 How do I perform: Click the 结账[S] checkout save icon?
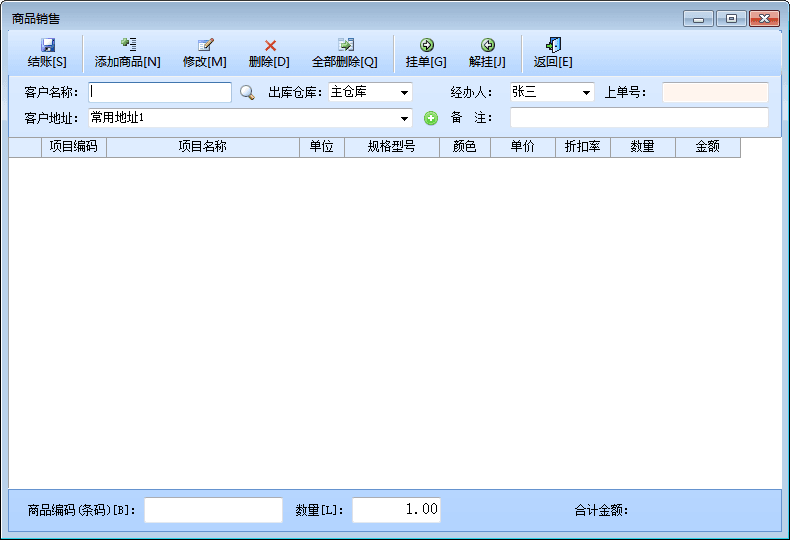[47, 45]
